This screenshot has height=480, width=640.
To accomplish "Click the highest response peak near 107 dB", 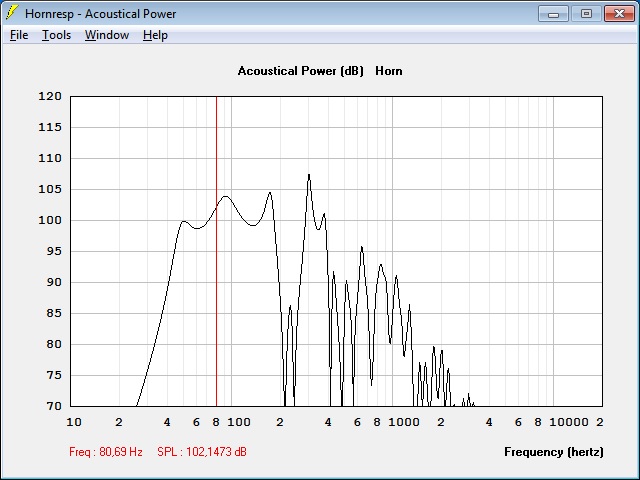I will [x=309, y=175].
